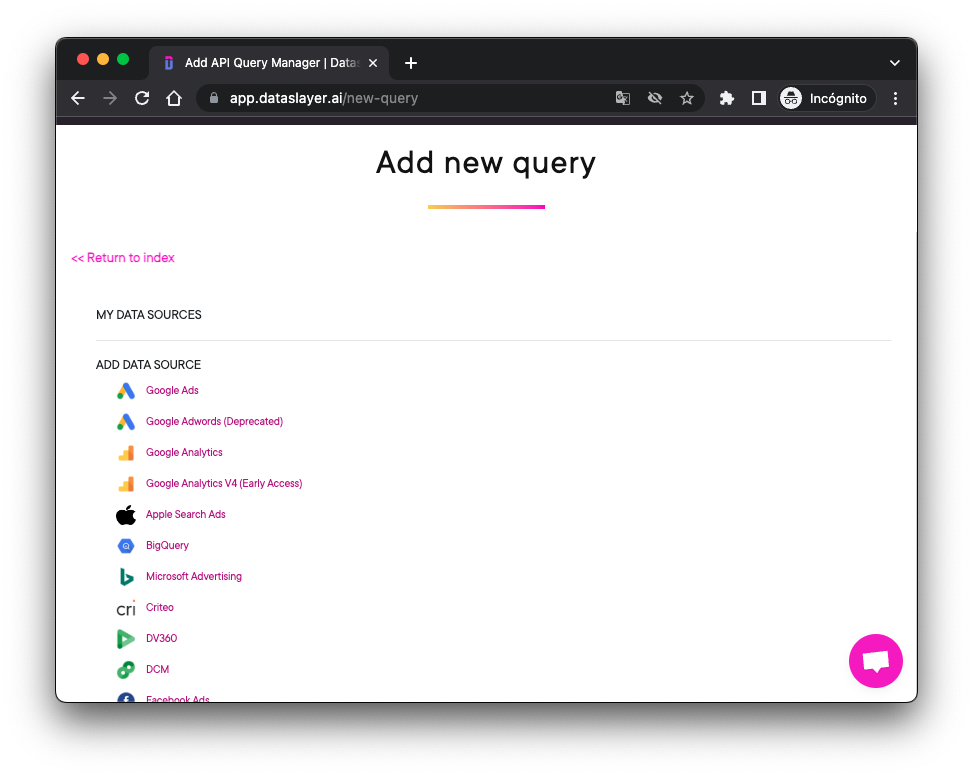973x776 pixels.
Task: Open the Apple Search Ads source
Action: coord(125,514)
